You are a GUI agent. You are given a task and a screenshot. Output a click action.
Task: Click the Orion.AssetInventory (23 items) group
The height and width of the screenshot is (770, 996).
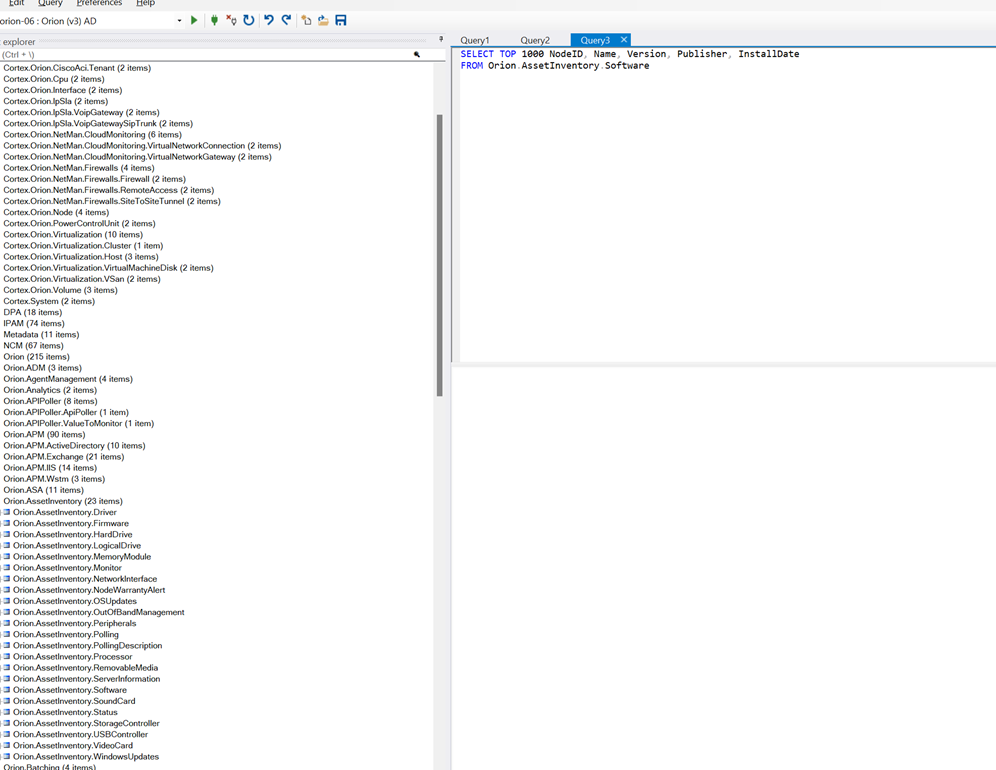pyautogui.click(x=63, y=501)
